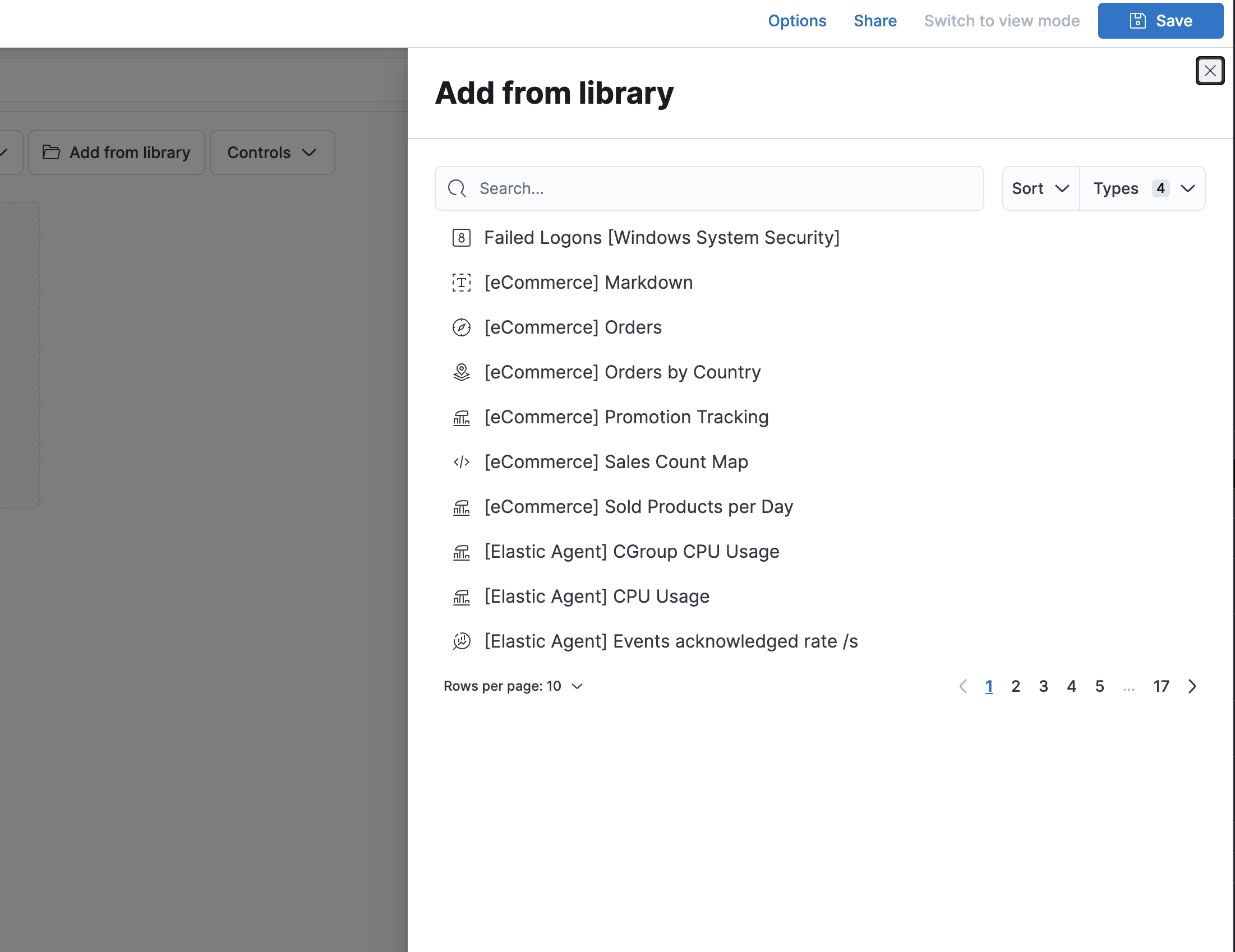Click the map icon beside Orders by Country
Viewport: 1235px width, 952px height.
462,372
